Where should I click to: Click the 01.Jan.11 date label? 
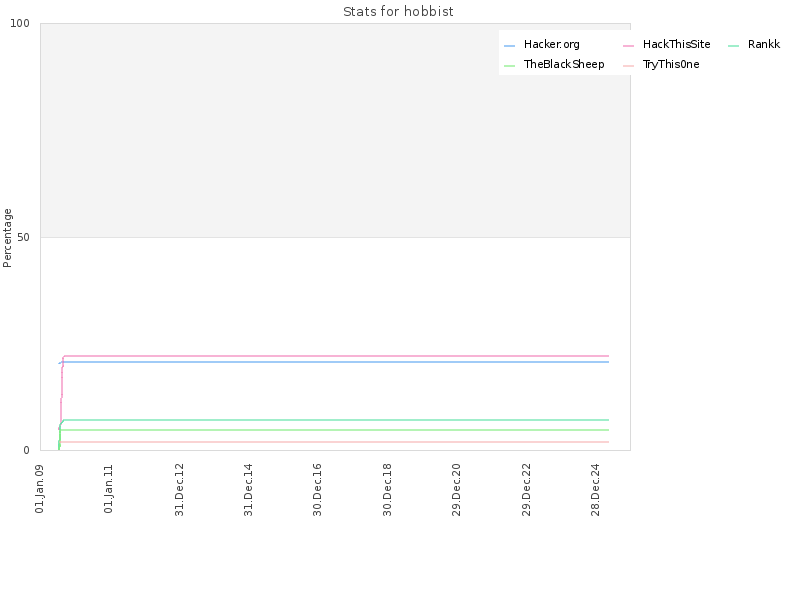coord(109,489)
